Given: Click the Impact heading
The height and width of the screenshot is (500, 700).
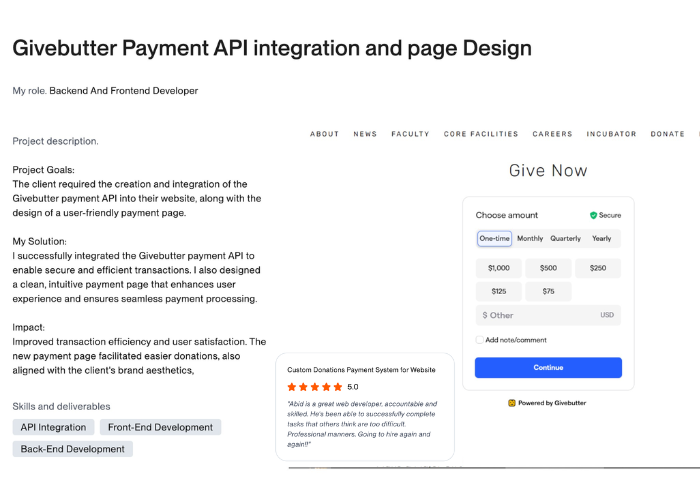Looking at the screenshot, I should [29, 327].
